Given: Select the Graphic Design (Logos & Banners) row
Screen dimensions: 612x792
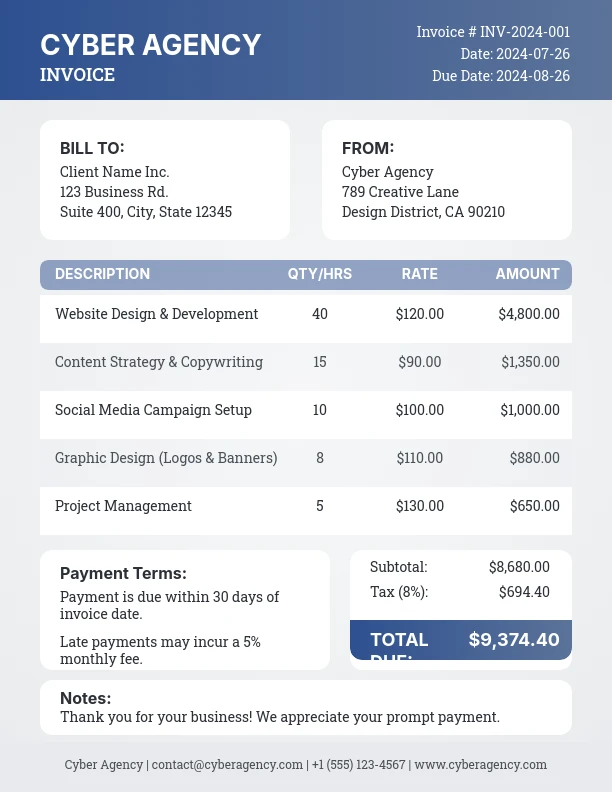Looking at the screenshot, I should 166,458.
